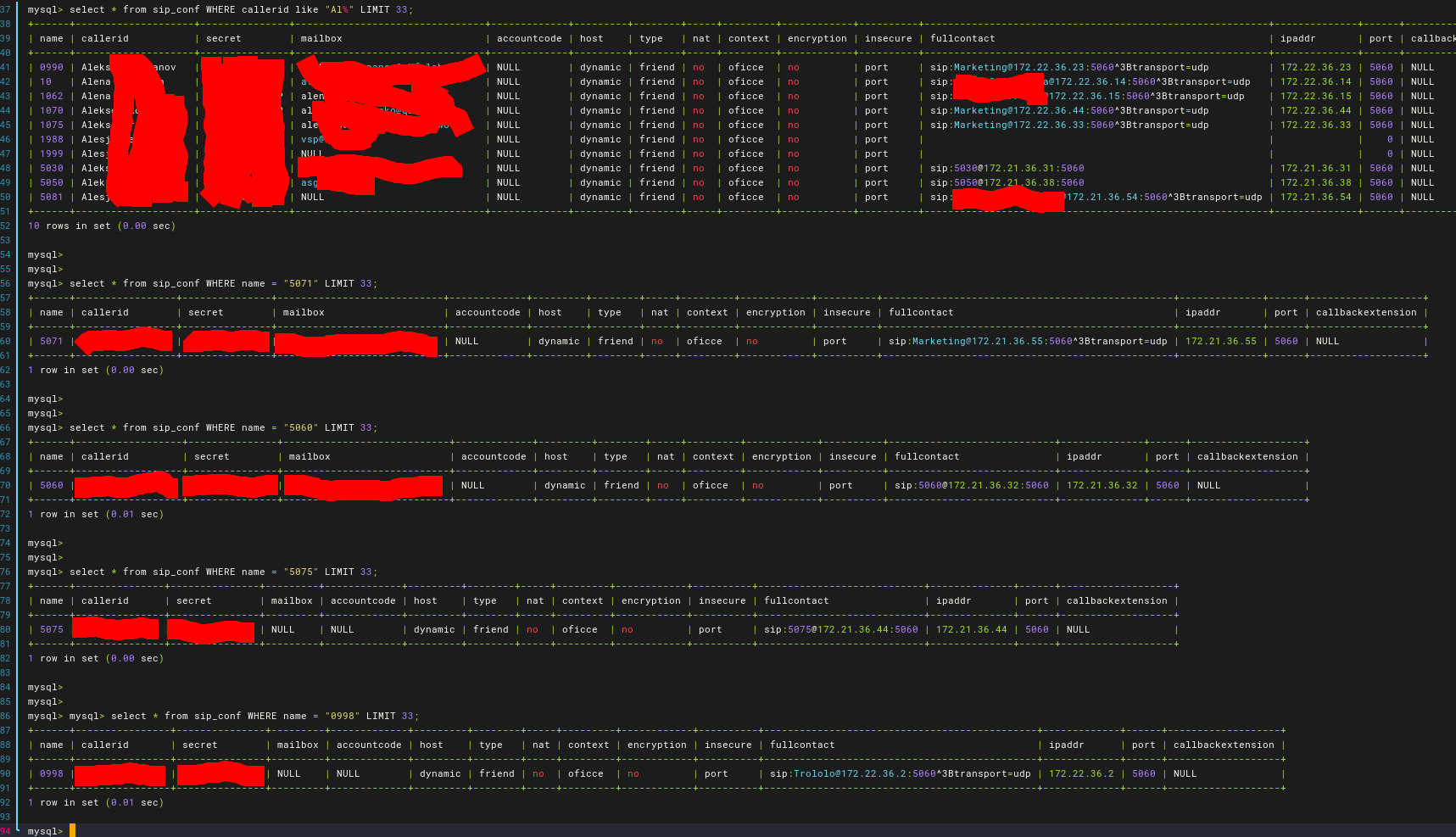Click fullcontact sip:Marketing@172.22.36.33:5060^3Btransport=udp

[1069, 125]
